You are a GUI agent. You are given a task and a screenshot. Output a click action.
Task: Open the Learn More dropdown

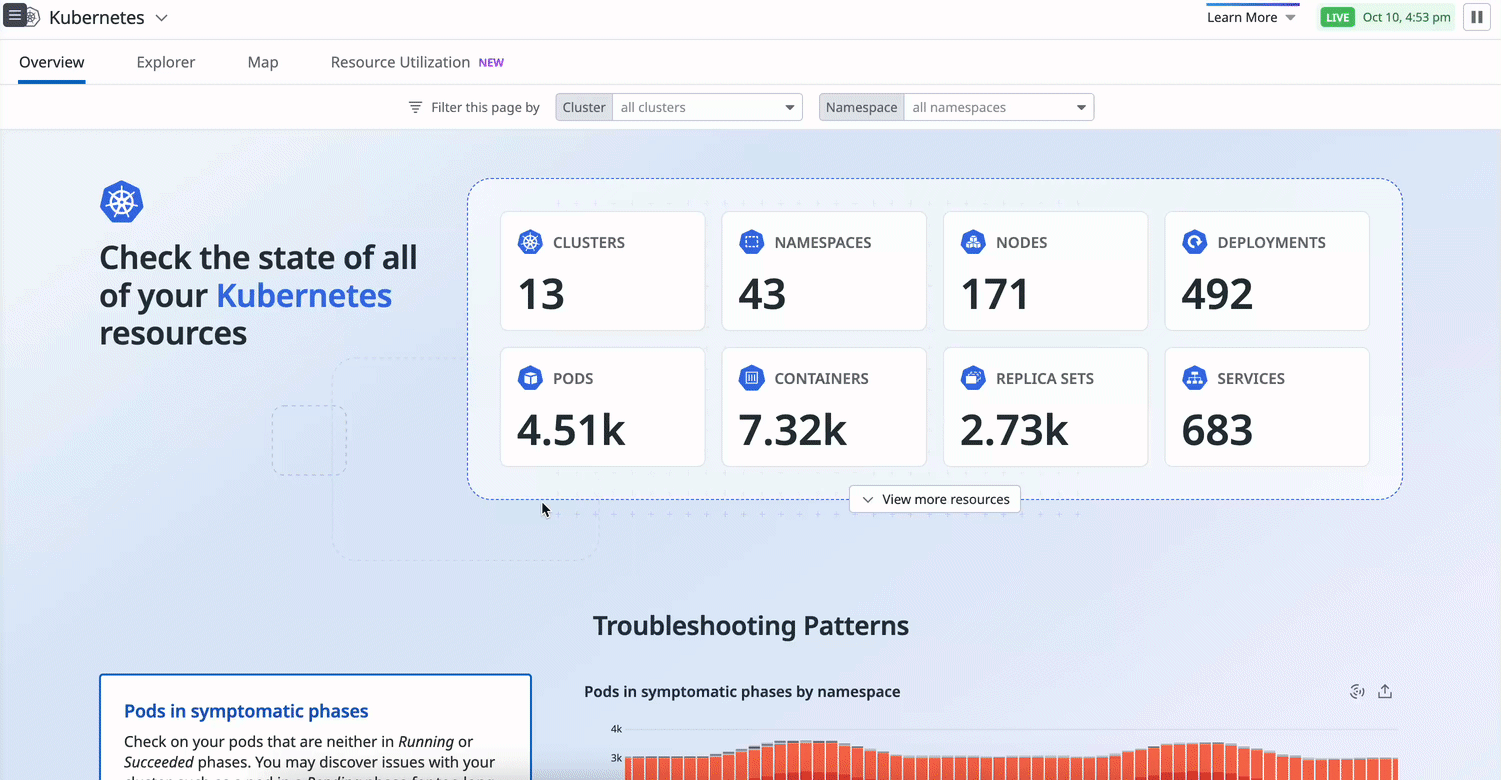point(1252,16)
